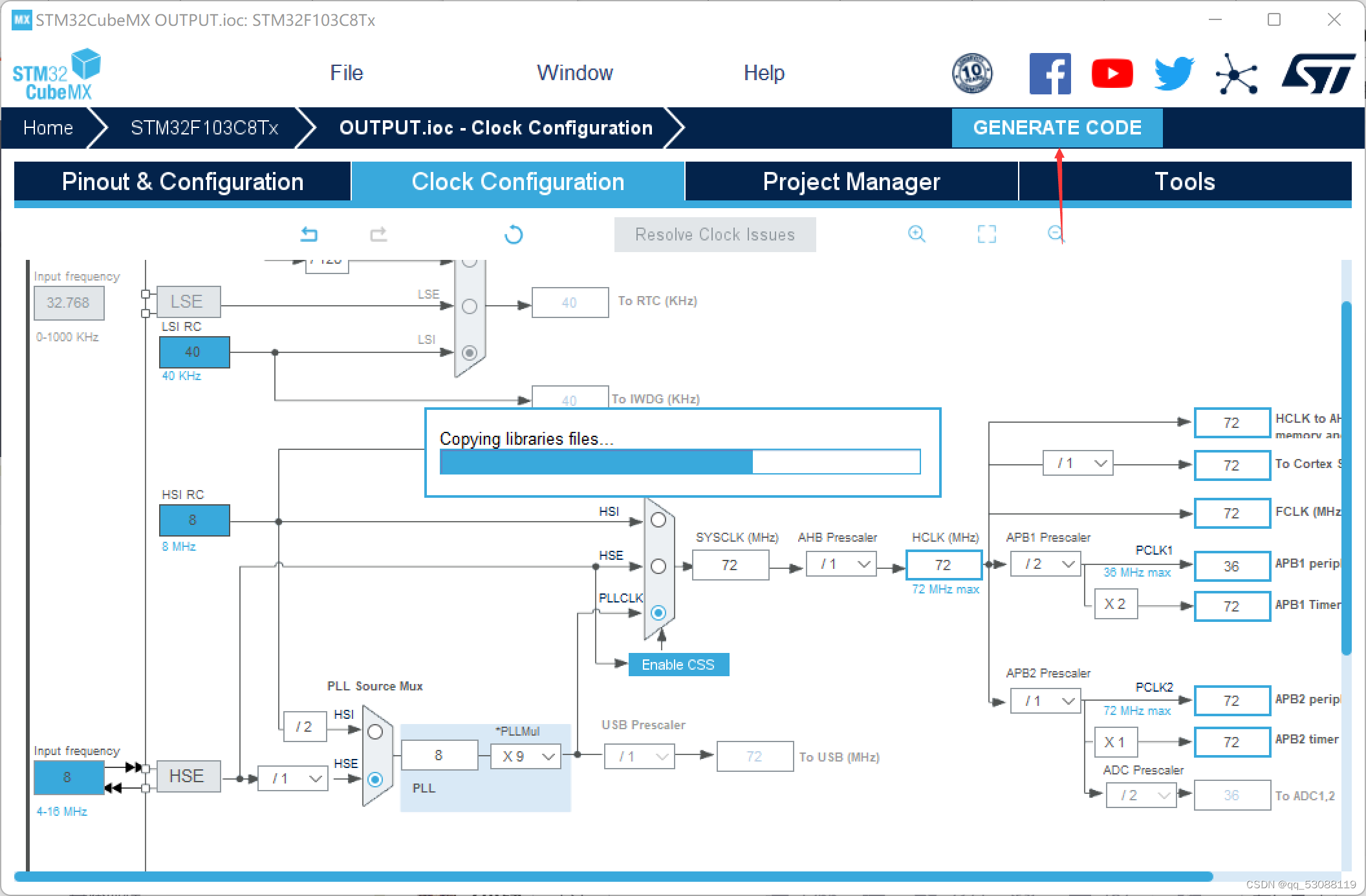
Task: Open the ST Facebook page icon
Action: tap(1050, 74)
